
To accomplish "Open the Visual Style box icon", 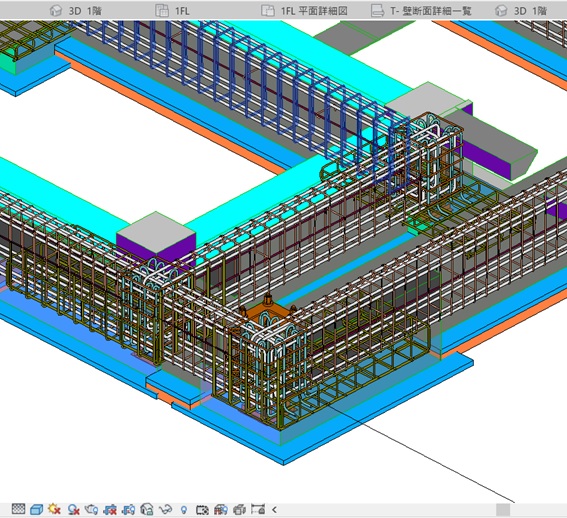I will [x=37, y=509].
